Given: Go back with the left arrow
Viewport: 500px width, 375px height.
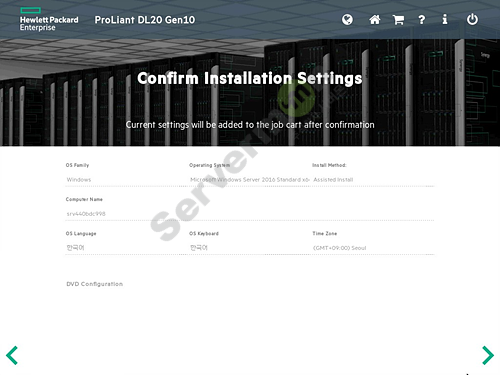Looking at the screenshot, I should tap(12, 355).
